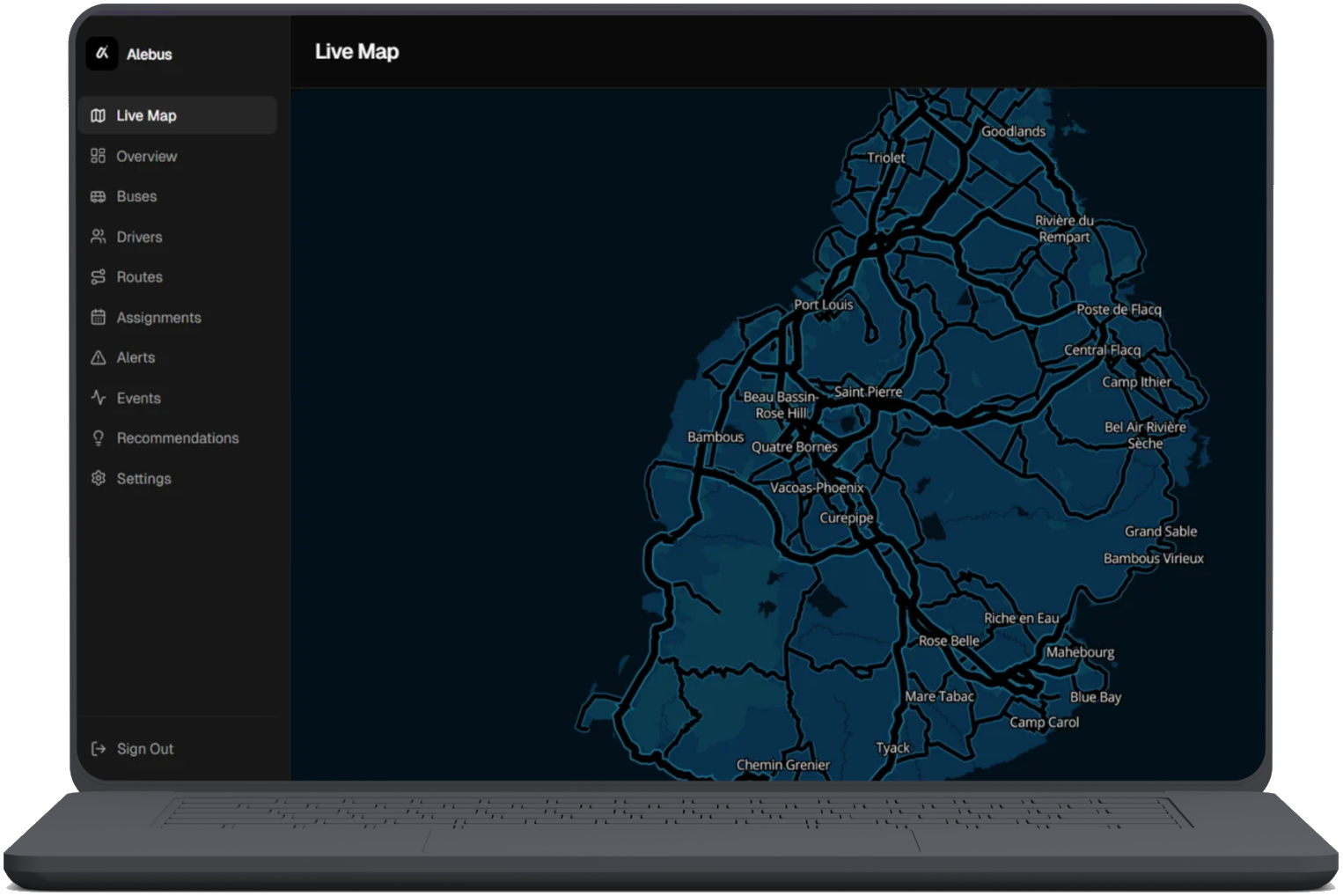Screen dimensions: 1343x896
Task: Click the Routes path icon
Action: pos(98,276)
